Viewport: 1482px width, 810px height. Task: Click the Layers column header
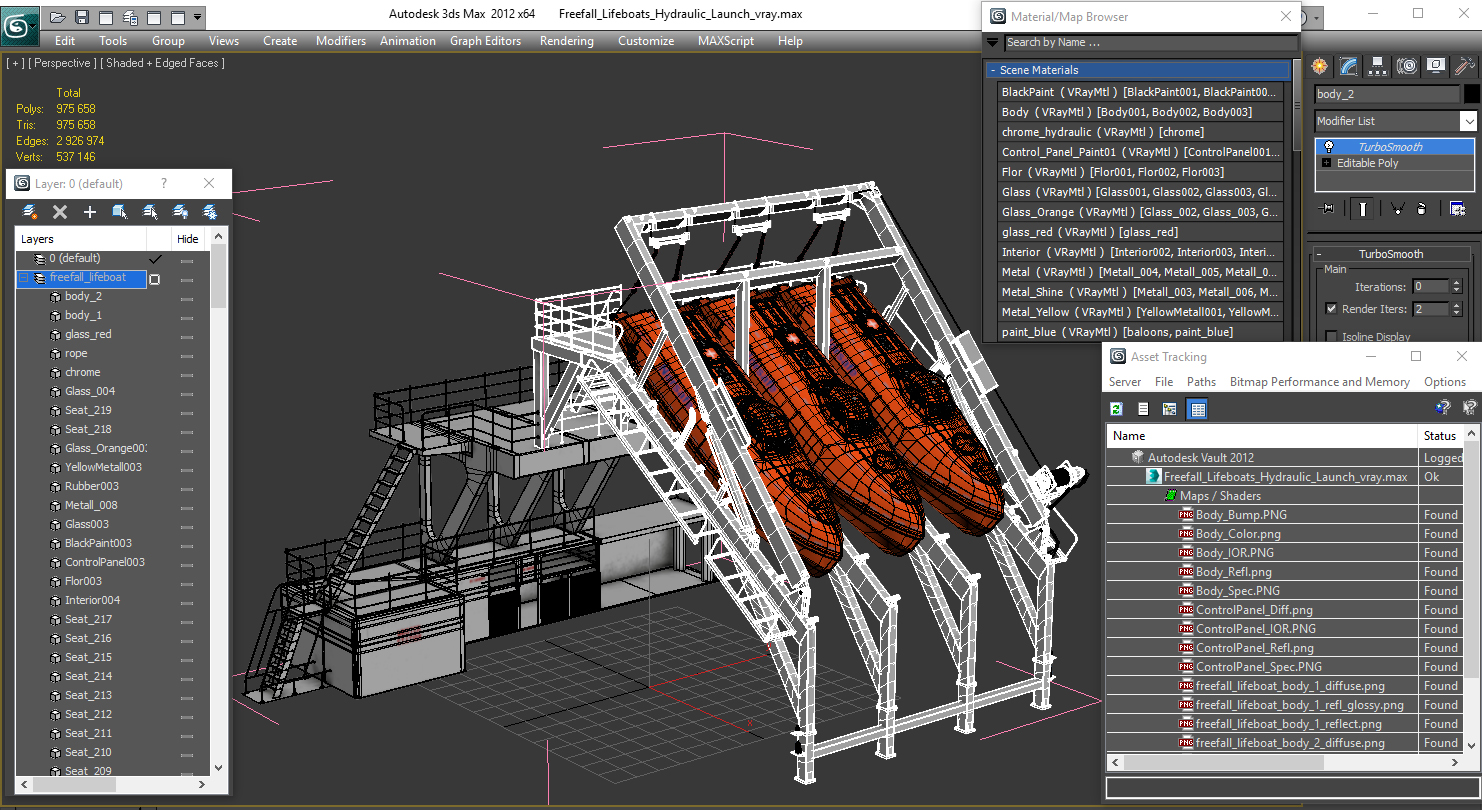pyautogui.click(x=80, y=239)
